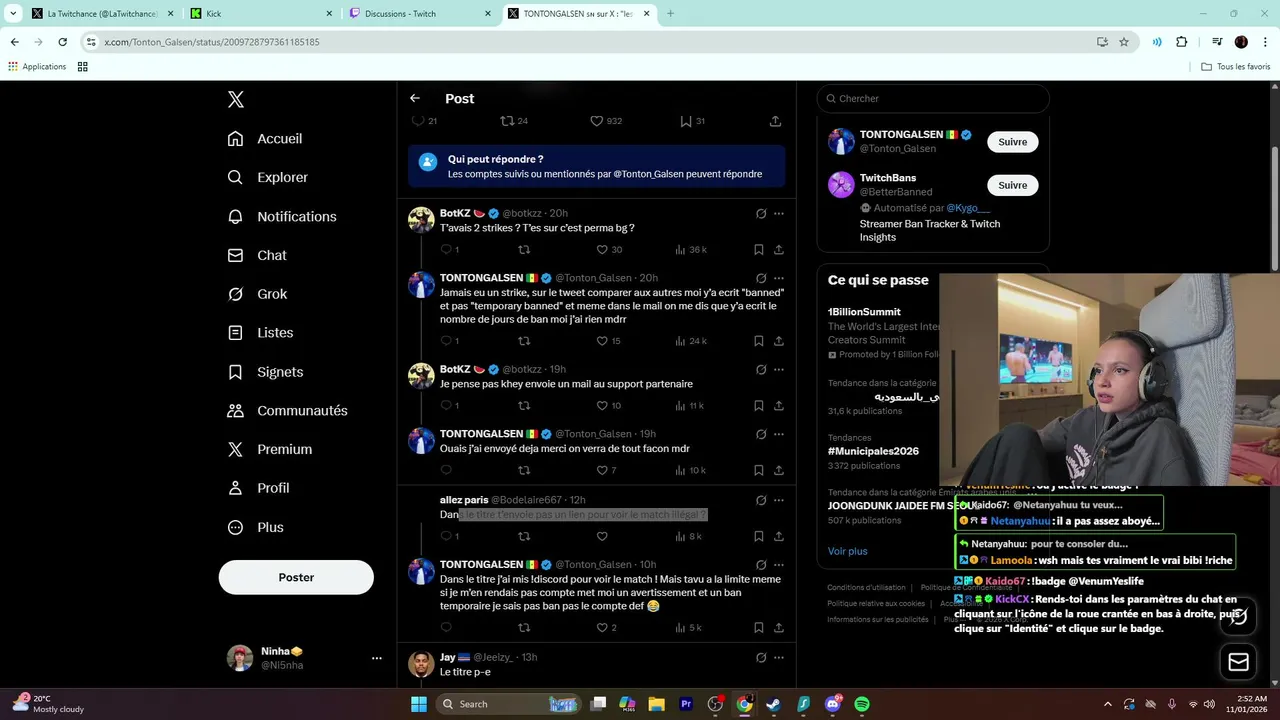Open Applications in bookmarks bar
The image size is (1280, 720).
pos(37,67)
